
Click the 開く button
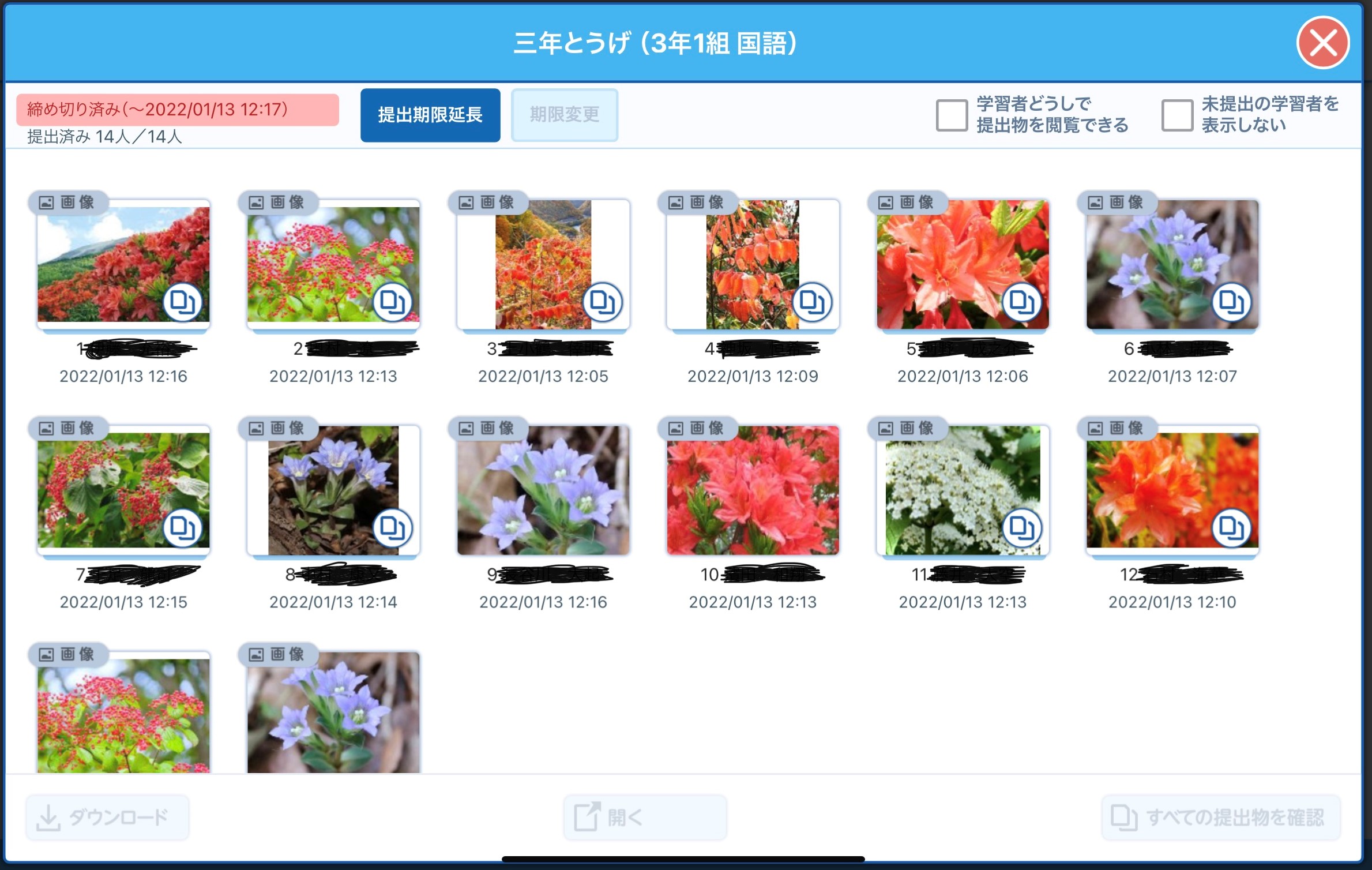pos(645,817)
